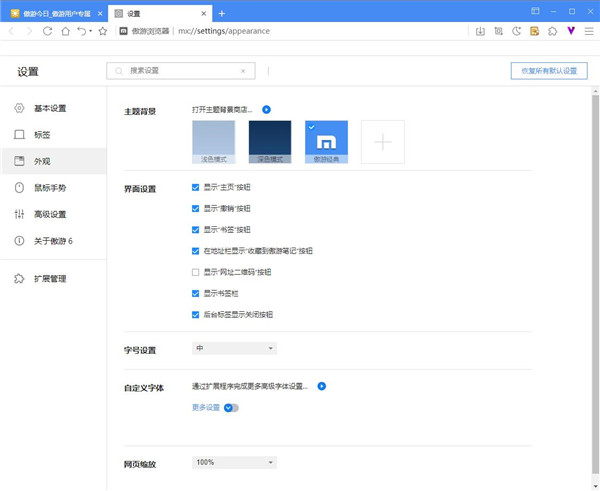The image size is (600, 491).
Task: Select the 深色模式 dark theme thumbnail
Action: [x=269, y=142]
